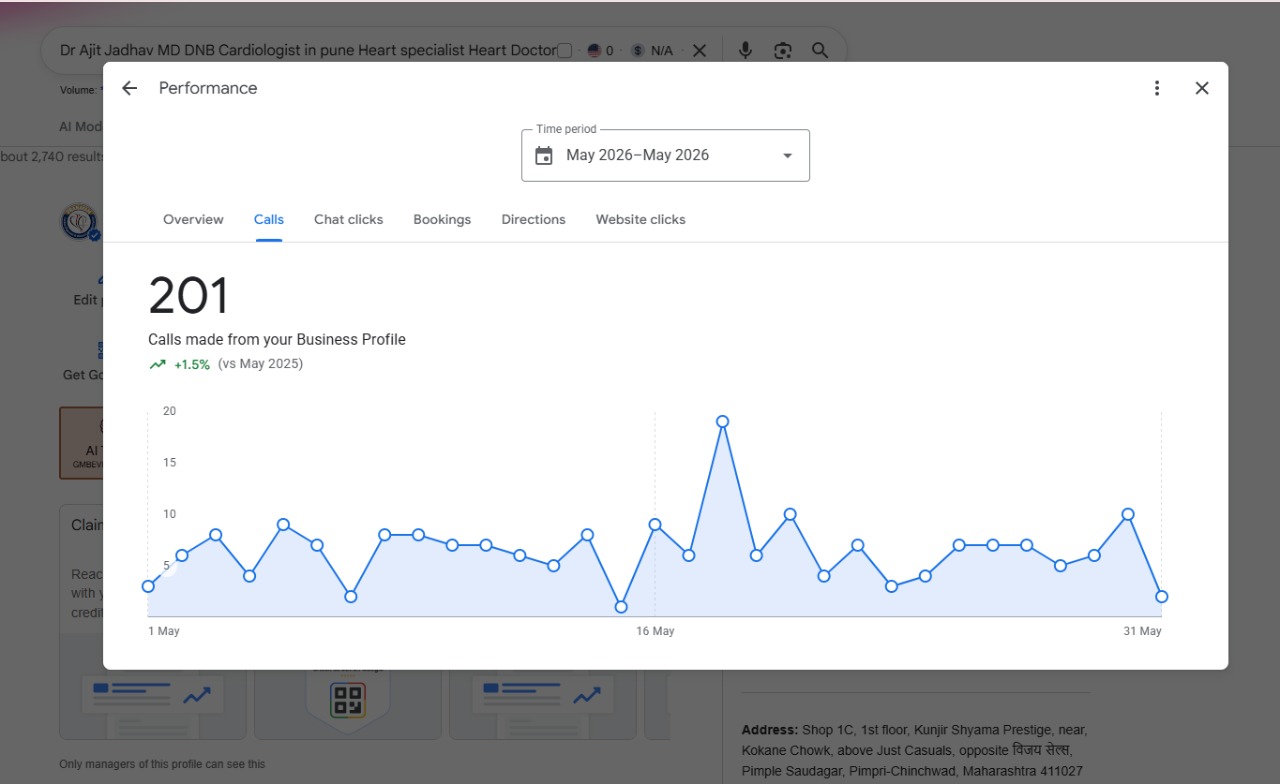The height and width of the screenshot is (784, 1280).
Task: Go back using the Performance arrow
Action: pyautogui.click(x=129, y=88)
